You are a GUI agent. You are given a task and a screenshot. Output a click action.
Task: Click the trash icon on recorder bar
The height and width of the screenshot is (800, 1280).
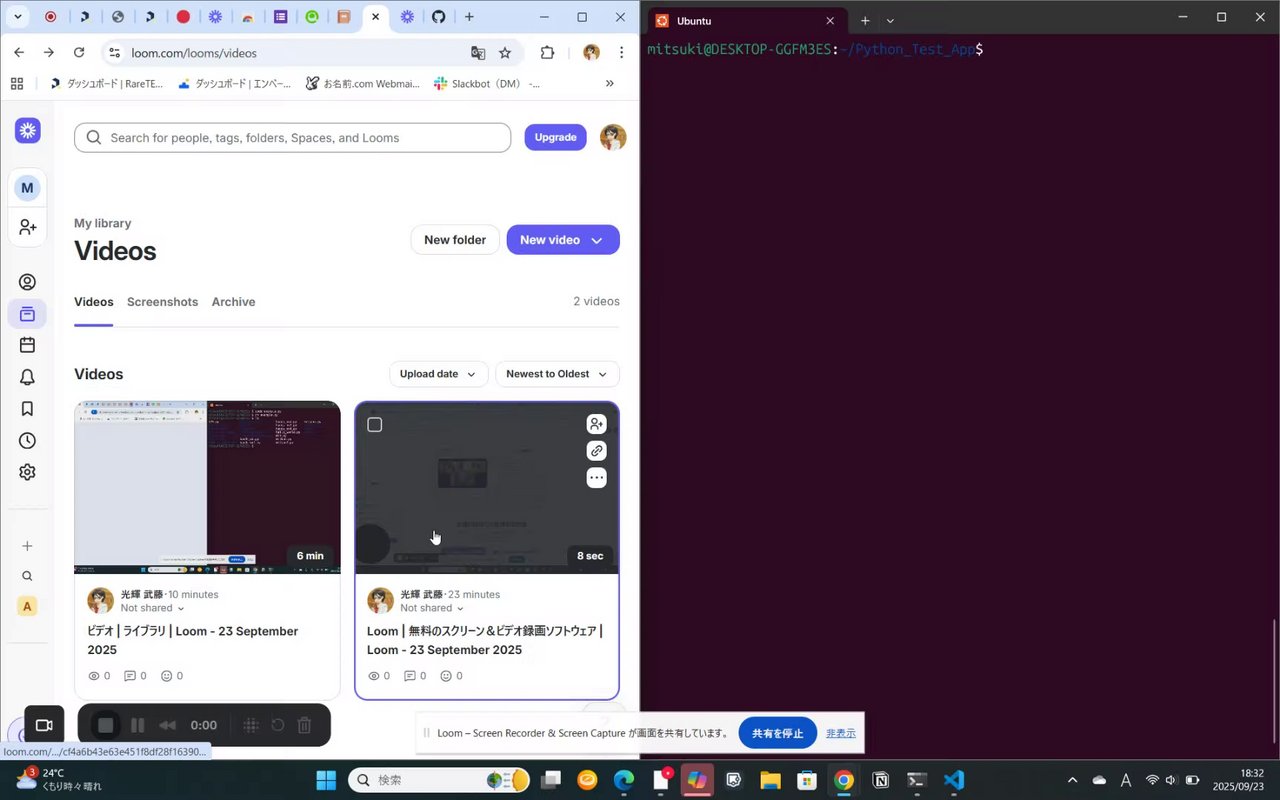click(x=305, y=725)
